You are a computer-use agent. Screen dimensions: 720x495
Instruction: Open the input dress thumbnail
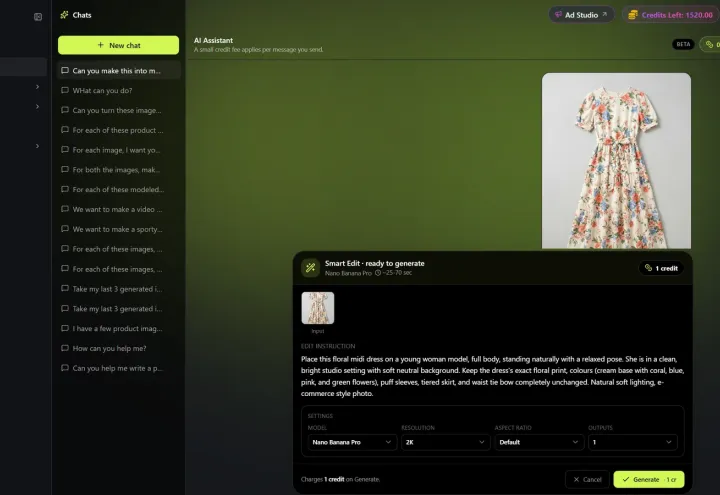tap(318, 308)
